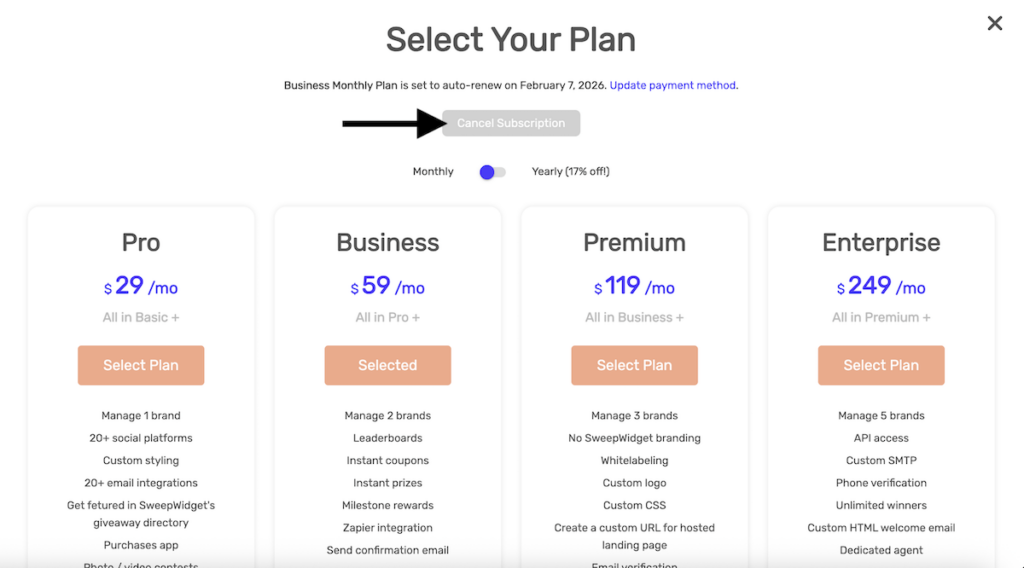The image size is (1024, 568).
Task: Pick the Enterprise plan Select Plan button
Action: (881, 365)
